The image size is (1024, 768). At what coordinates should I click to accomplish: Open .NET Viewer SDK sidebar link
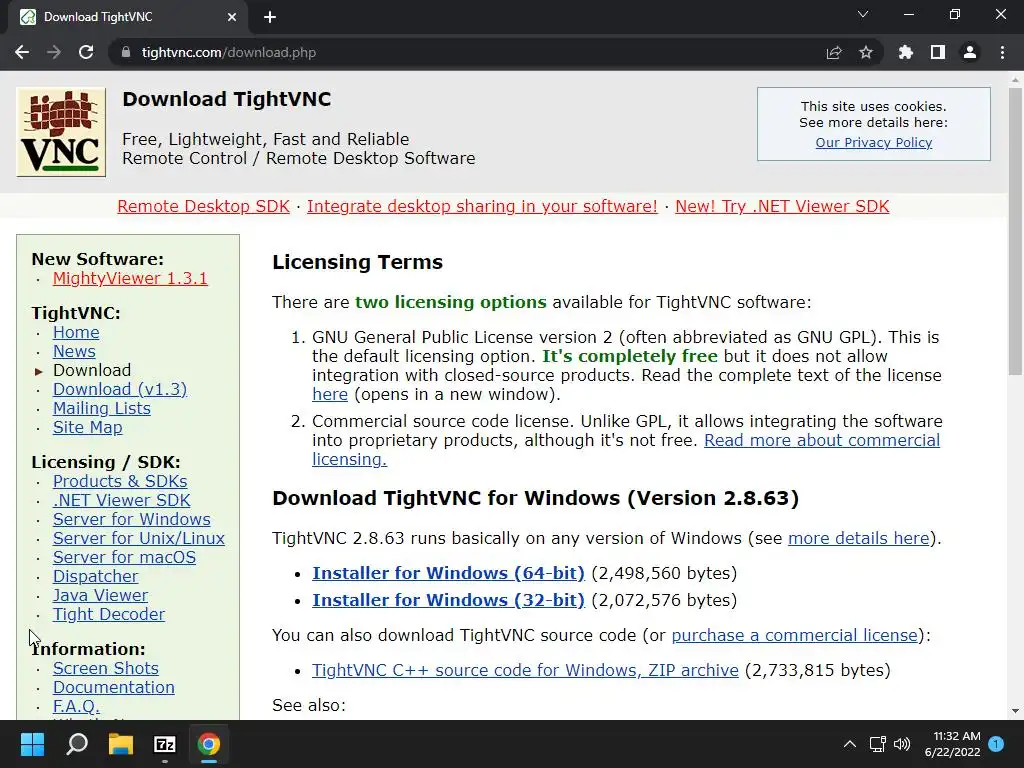(x=121, y=500)
